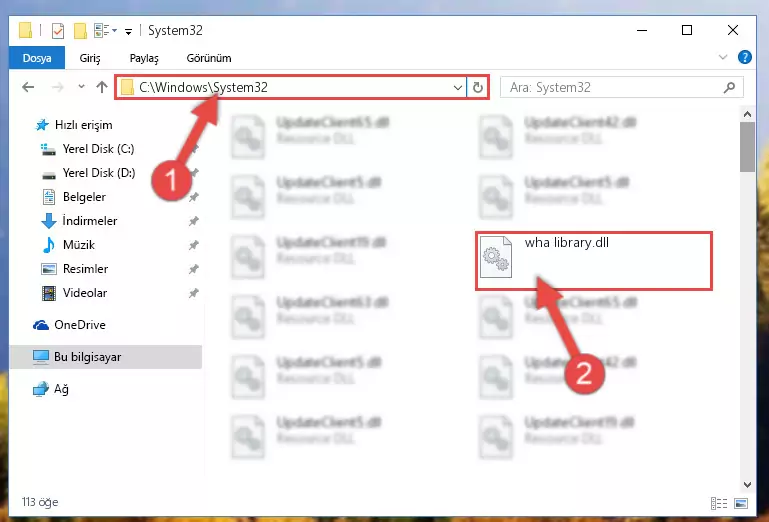Open Help with the blue question icon
The height and width of the screenshot is (522, 769).
[x=744, y=57]
